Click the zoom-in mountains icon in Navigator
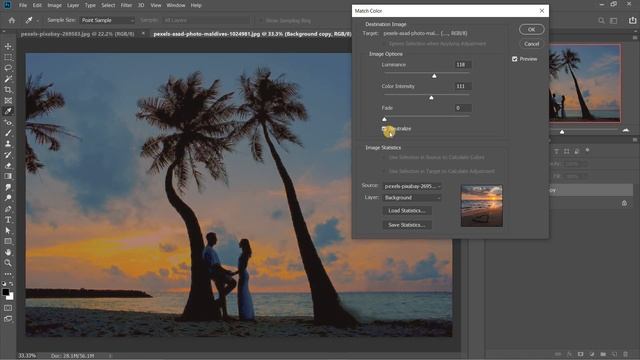The image size is (640, 360). point(626,131)
